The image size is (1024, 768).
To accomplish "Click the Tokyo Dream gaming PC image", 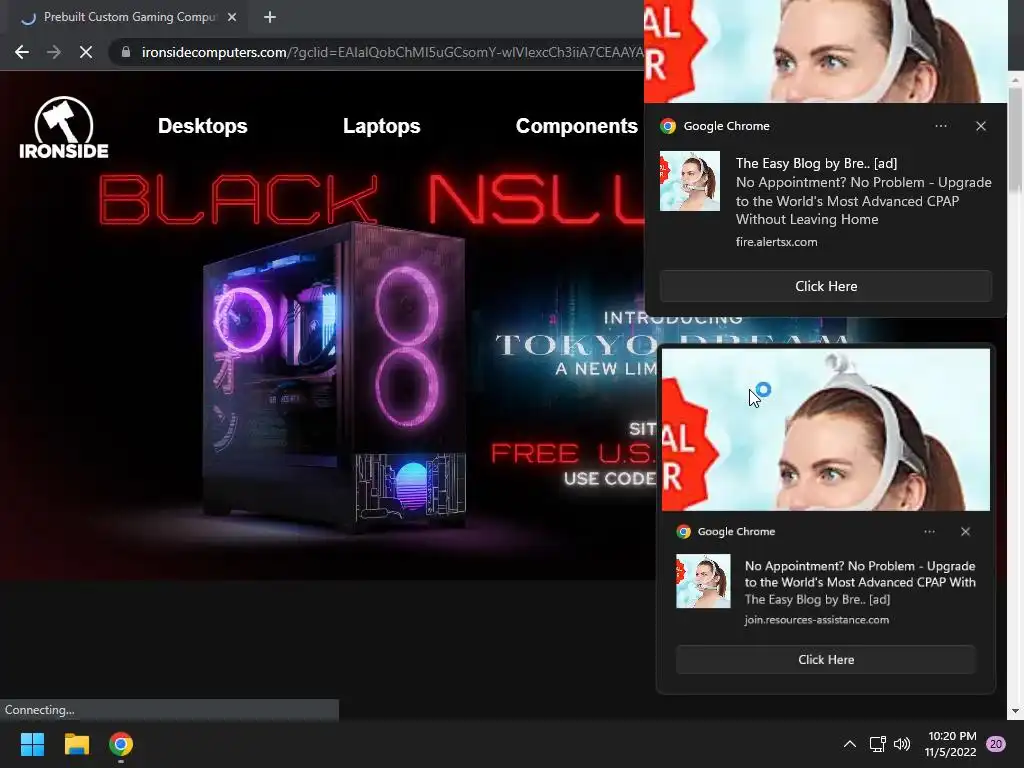I will [334, 376].
